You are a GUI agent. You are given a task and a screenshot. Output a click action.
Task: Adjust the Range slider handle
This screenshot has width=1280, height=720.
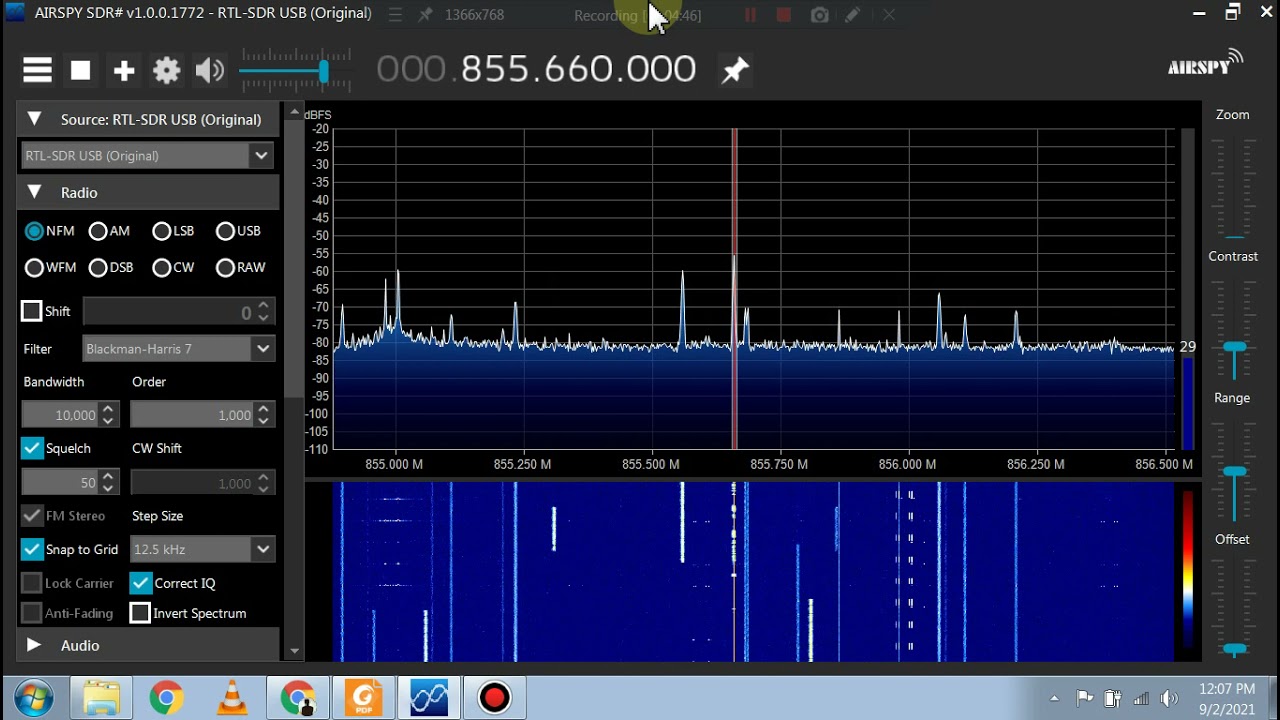(1235, 471)
